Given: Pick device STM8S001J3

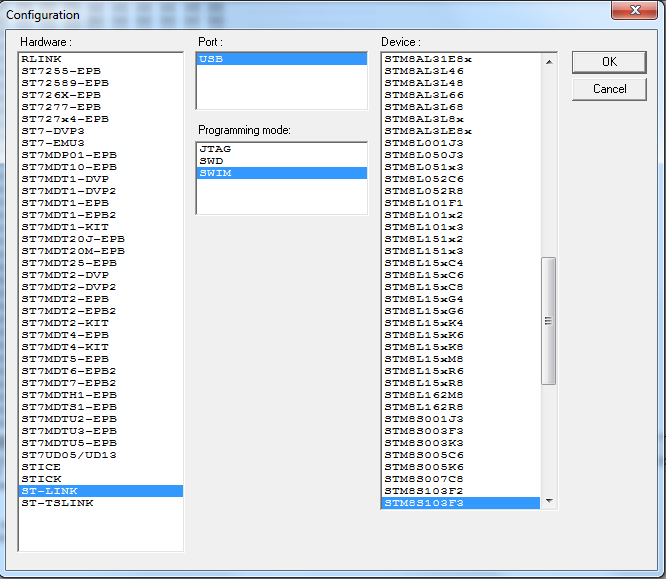Looking at the screenshot, I should click(x=461, y=419).
